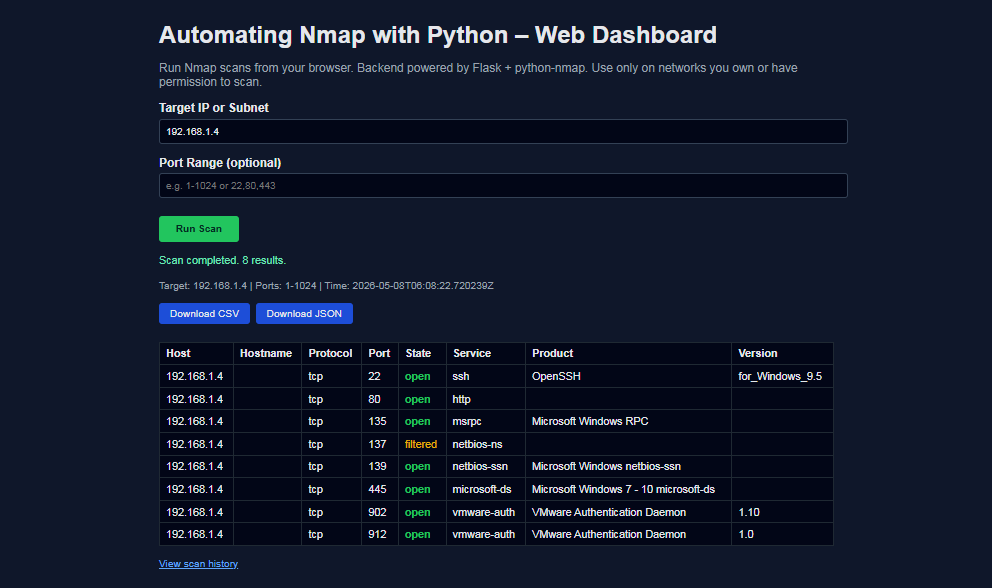Click the filtered state cell
The width and height of the screenshot is (992, 588).
click(422, 444)
